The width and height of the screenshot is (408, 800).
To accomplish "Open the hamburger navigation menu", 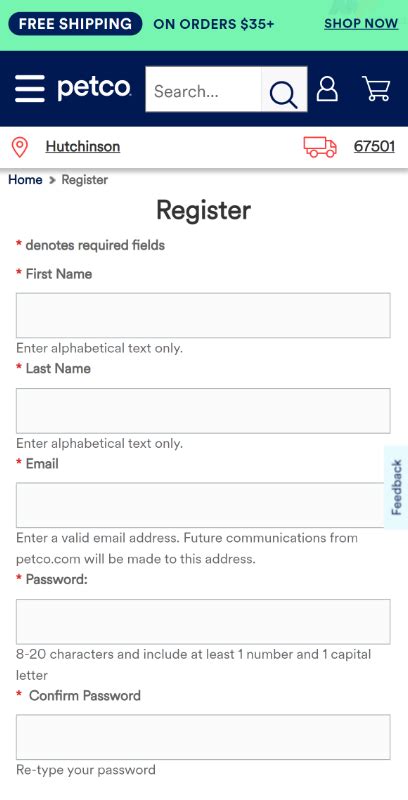I will point(30,89).
